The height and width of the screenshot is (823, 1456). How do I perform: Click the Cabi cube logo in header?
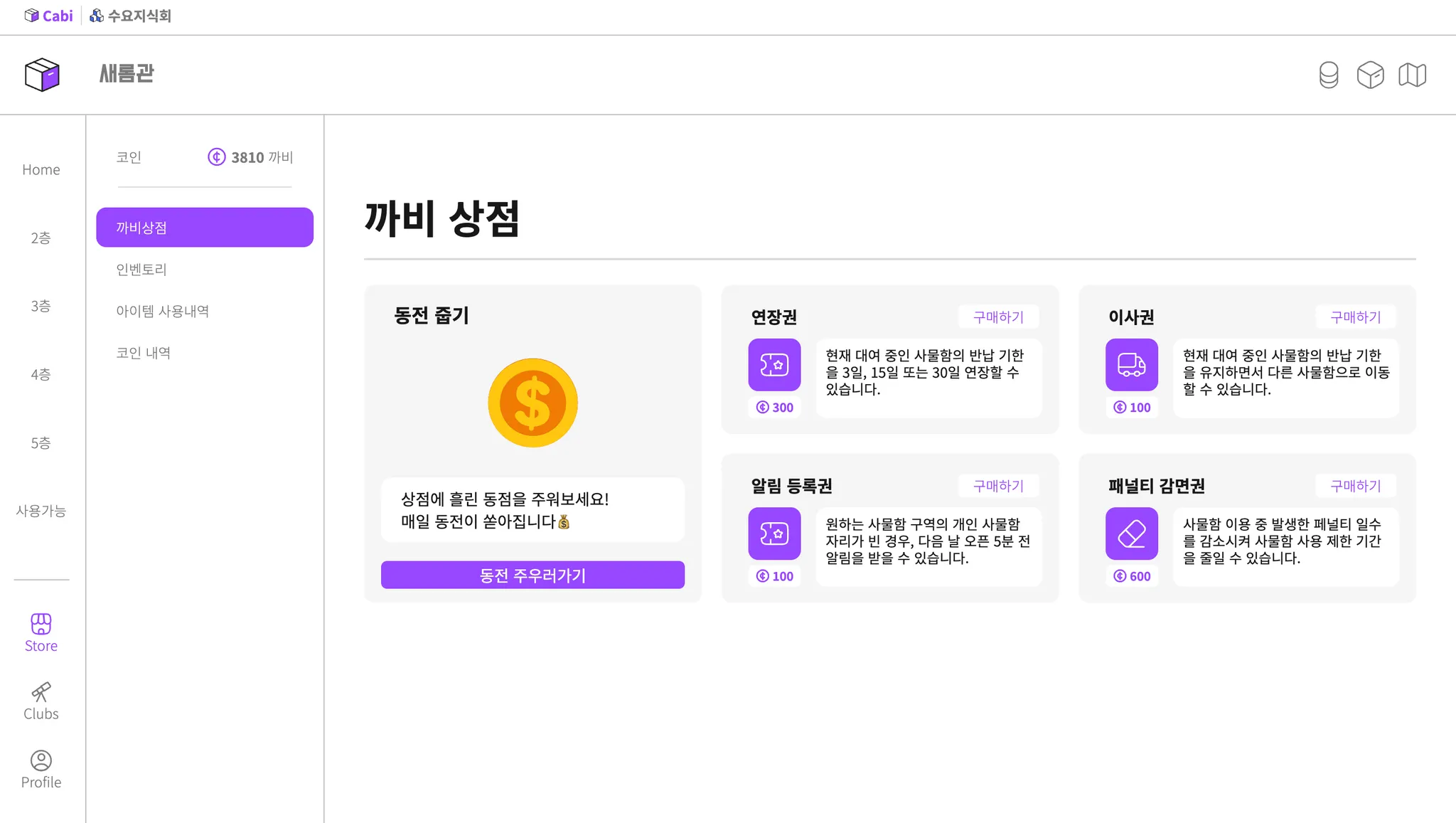[x=42, y=75]
